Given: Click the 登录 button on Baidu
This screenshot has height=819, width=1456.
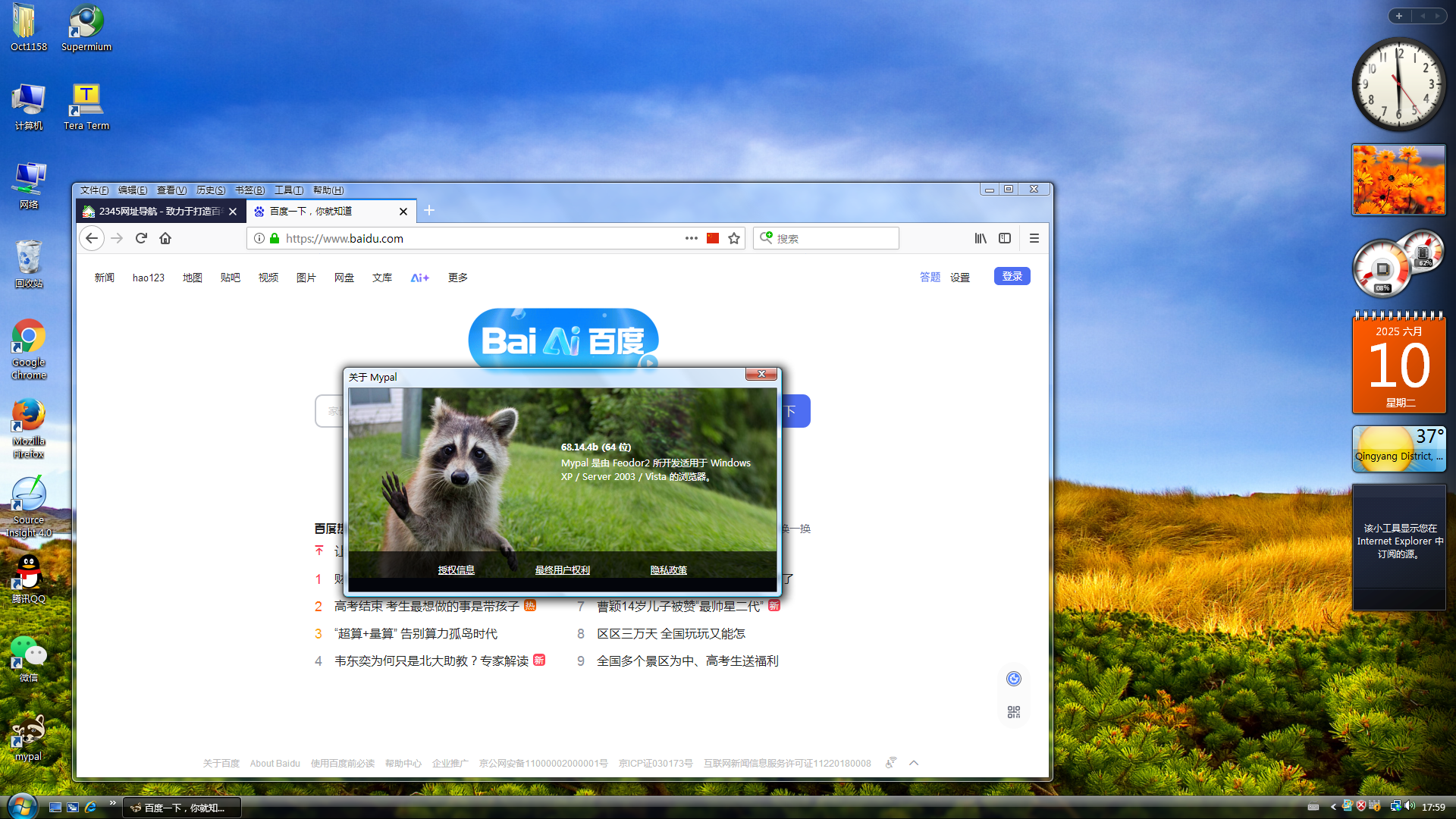Looking at the screenshot, I should point(1012,276).
